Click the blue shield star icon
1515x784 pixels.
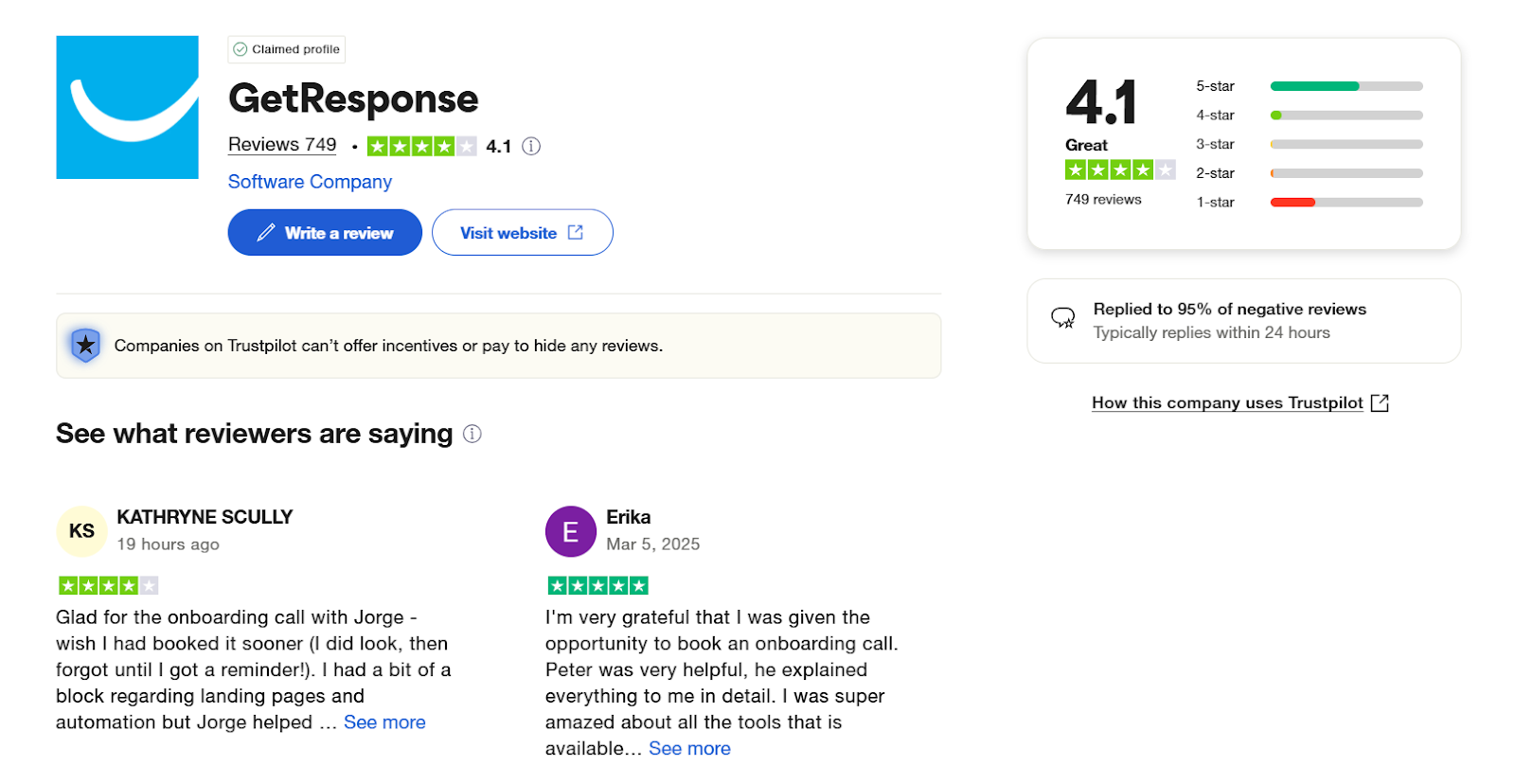pos(85,346)
